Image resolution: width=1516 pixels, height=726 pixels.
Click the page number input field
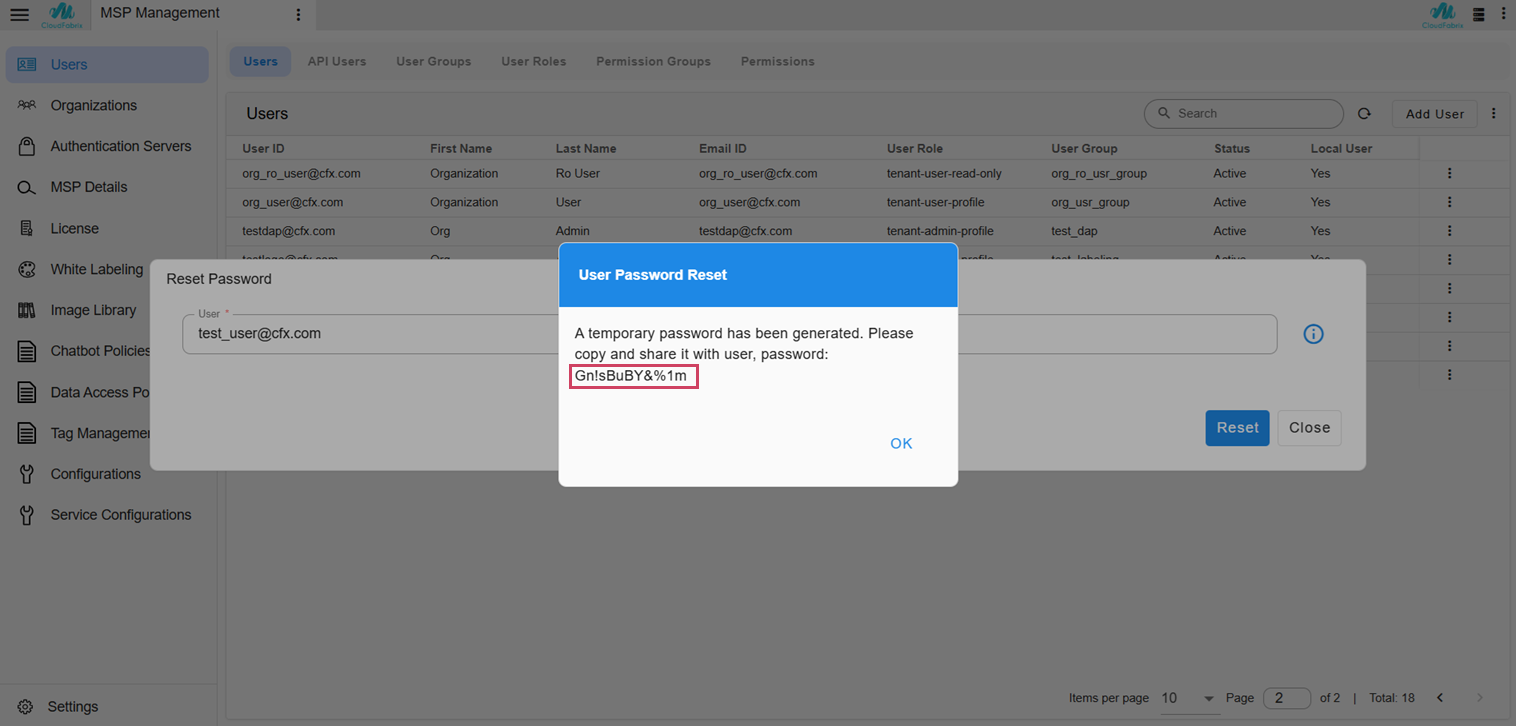1286,698
